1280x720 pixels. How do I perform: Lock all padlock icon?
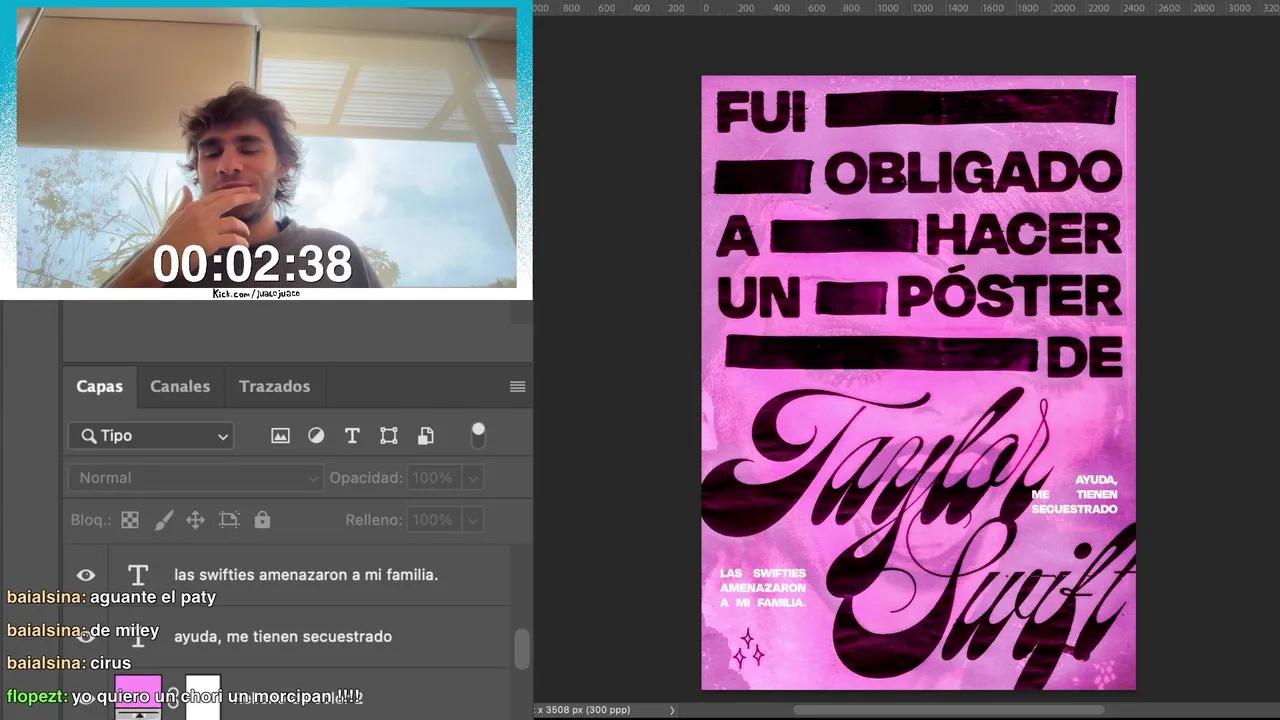pyautogui.click(x=262, y=520)
